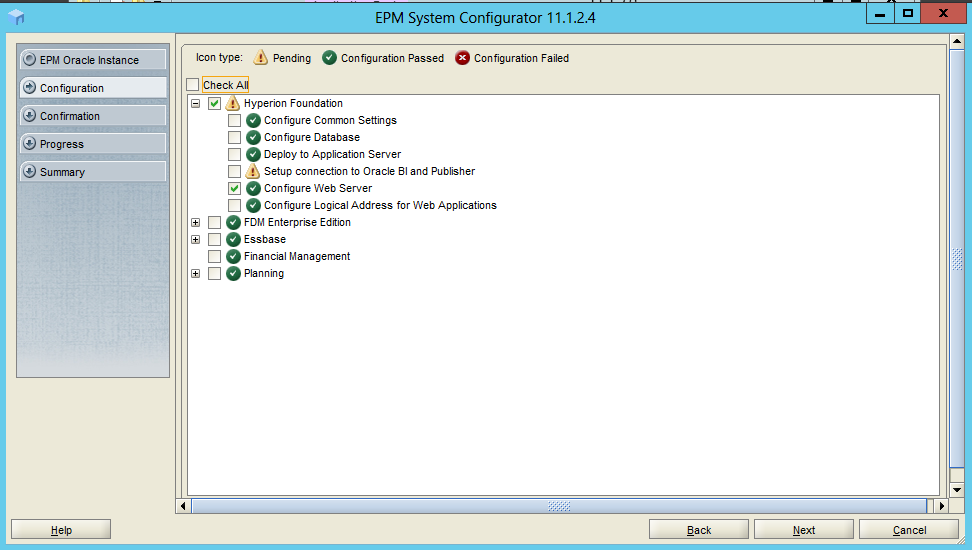972x550 pixels.
Task: Check the FDM Enterprise Edition checkbox
Action: [x=214, y=223]
